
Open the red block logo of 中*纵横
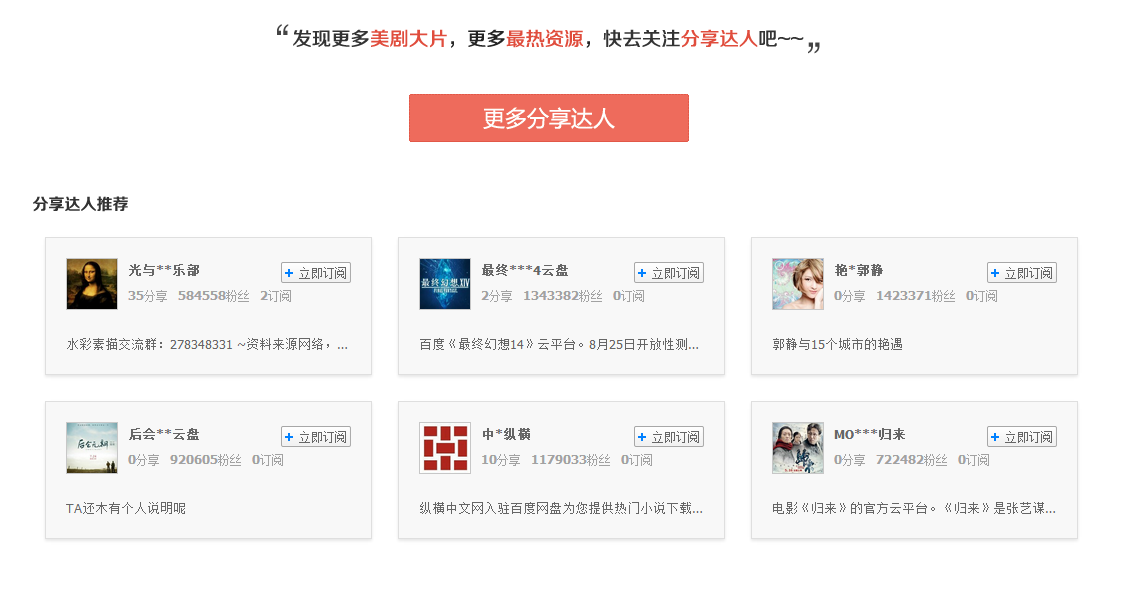(x=445, y=448)
